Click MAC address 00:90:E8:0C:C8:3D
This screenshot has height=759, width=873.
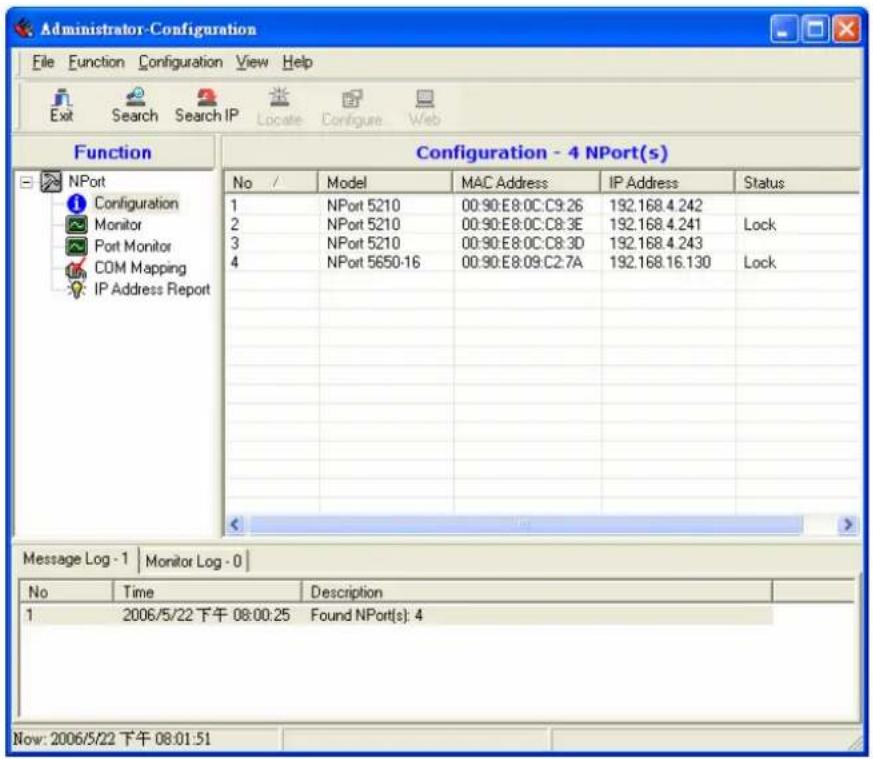523,243
